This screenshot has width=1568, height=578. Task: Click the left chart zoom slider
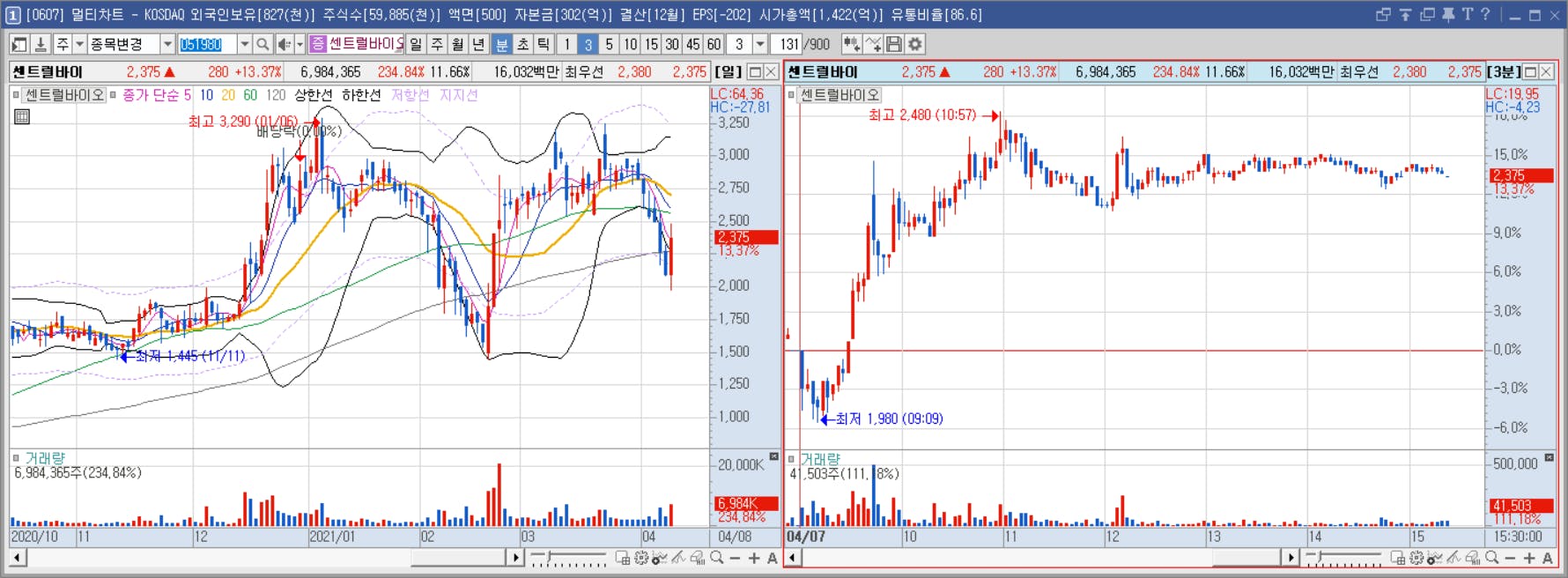click(568, 558)
